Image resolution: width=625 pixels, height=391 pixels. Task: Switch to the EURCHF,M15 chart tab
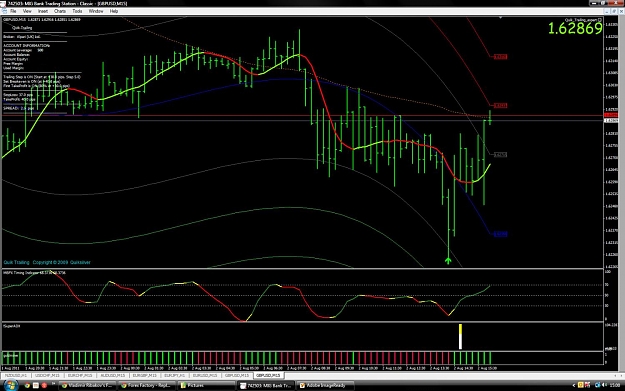coord(80,375)
